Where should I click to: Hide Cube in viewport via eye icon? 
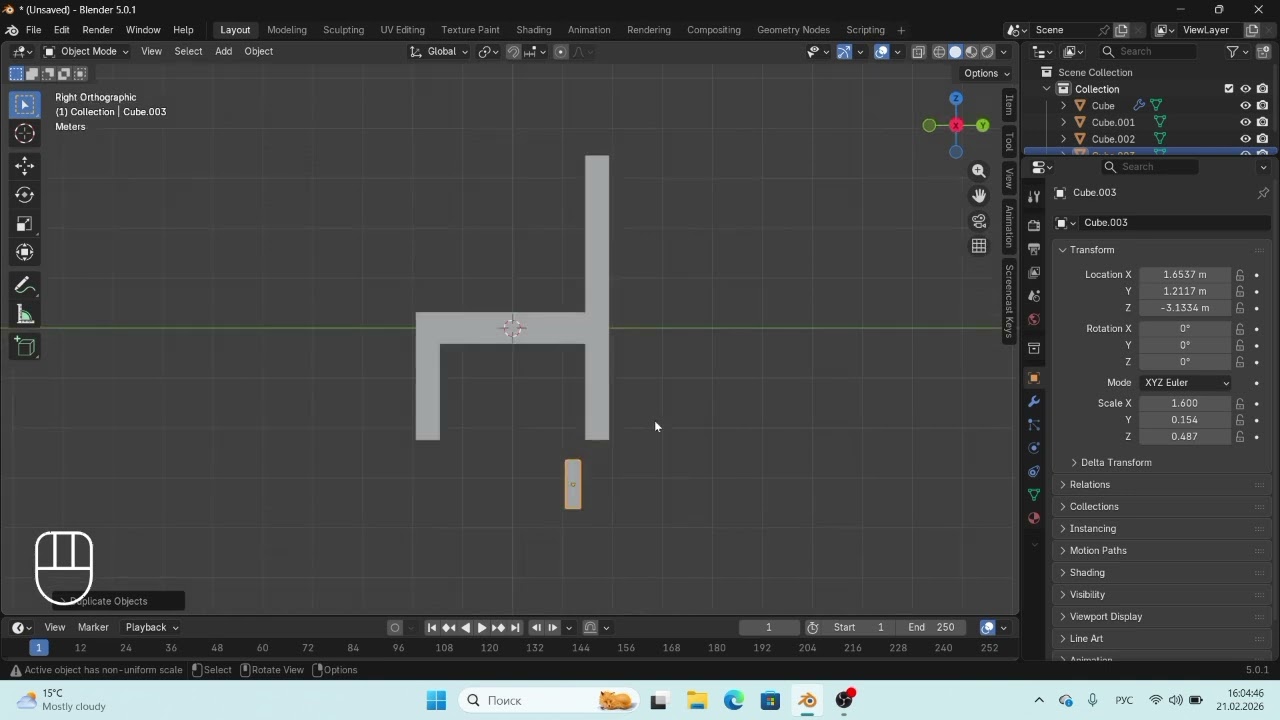tap(1246, 106)
